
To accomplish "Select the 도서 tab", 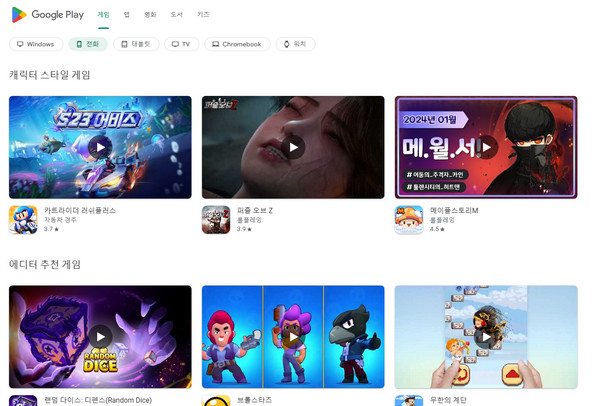I will tap(176, 15).
